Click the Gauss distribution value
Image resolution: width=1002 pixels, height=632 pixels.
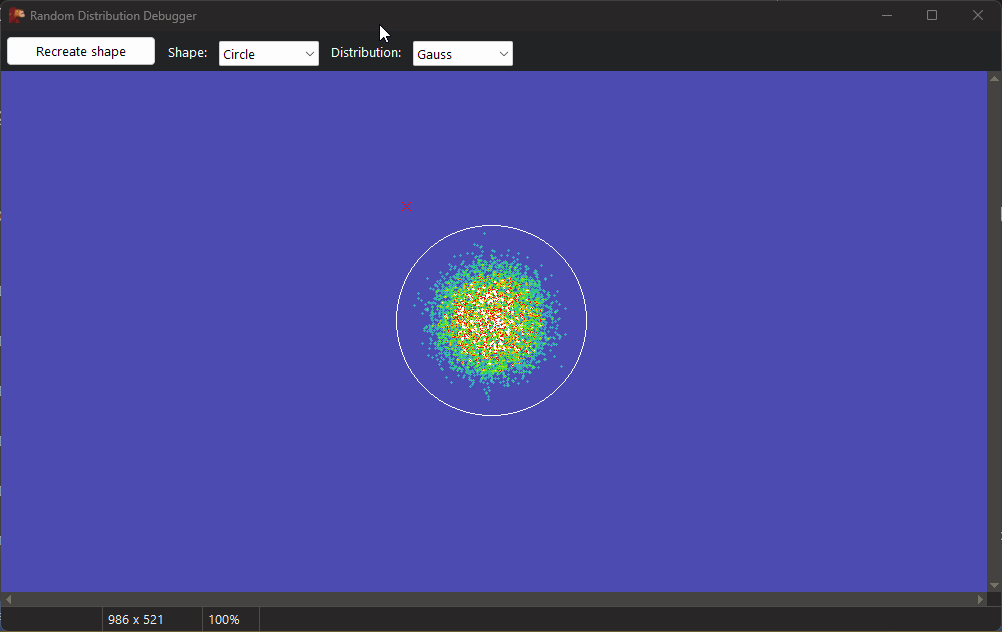coord(440,53)
